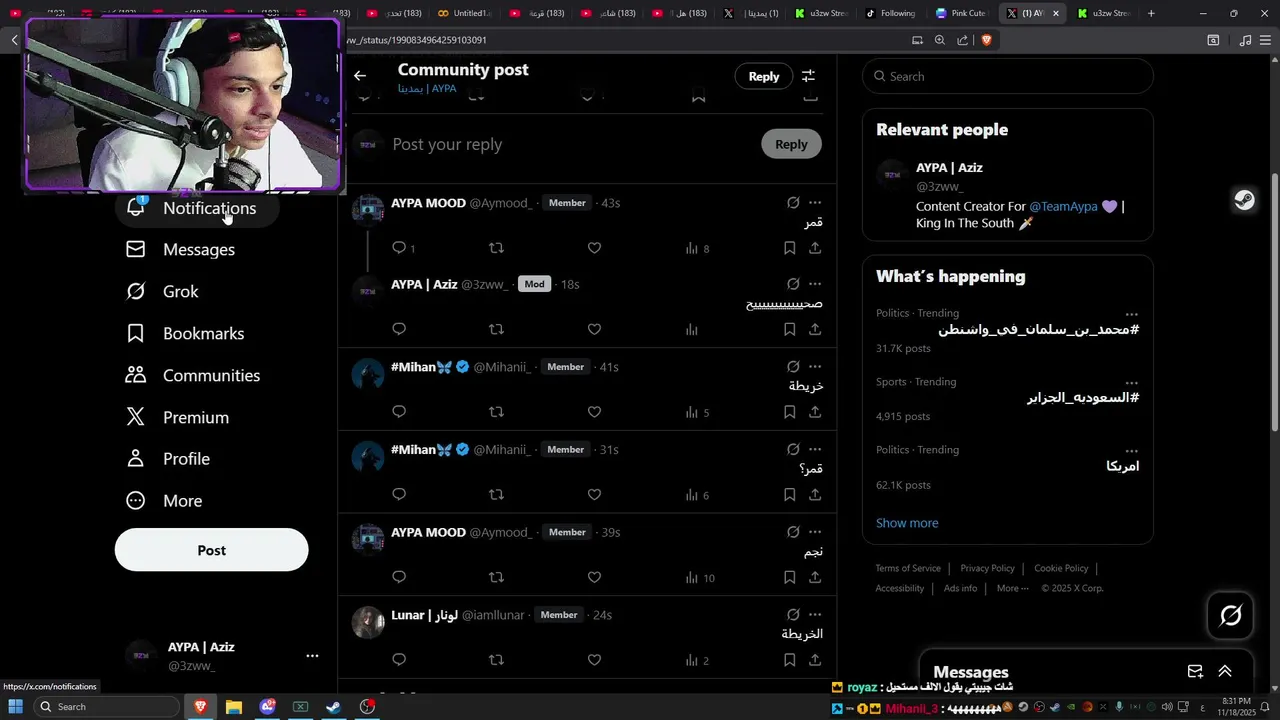Like the #Mihan 31s post
Screen dimensions: 1280x720
pyautogui.click(x=594, y=494)
